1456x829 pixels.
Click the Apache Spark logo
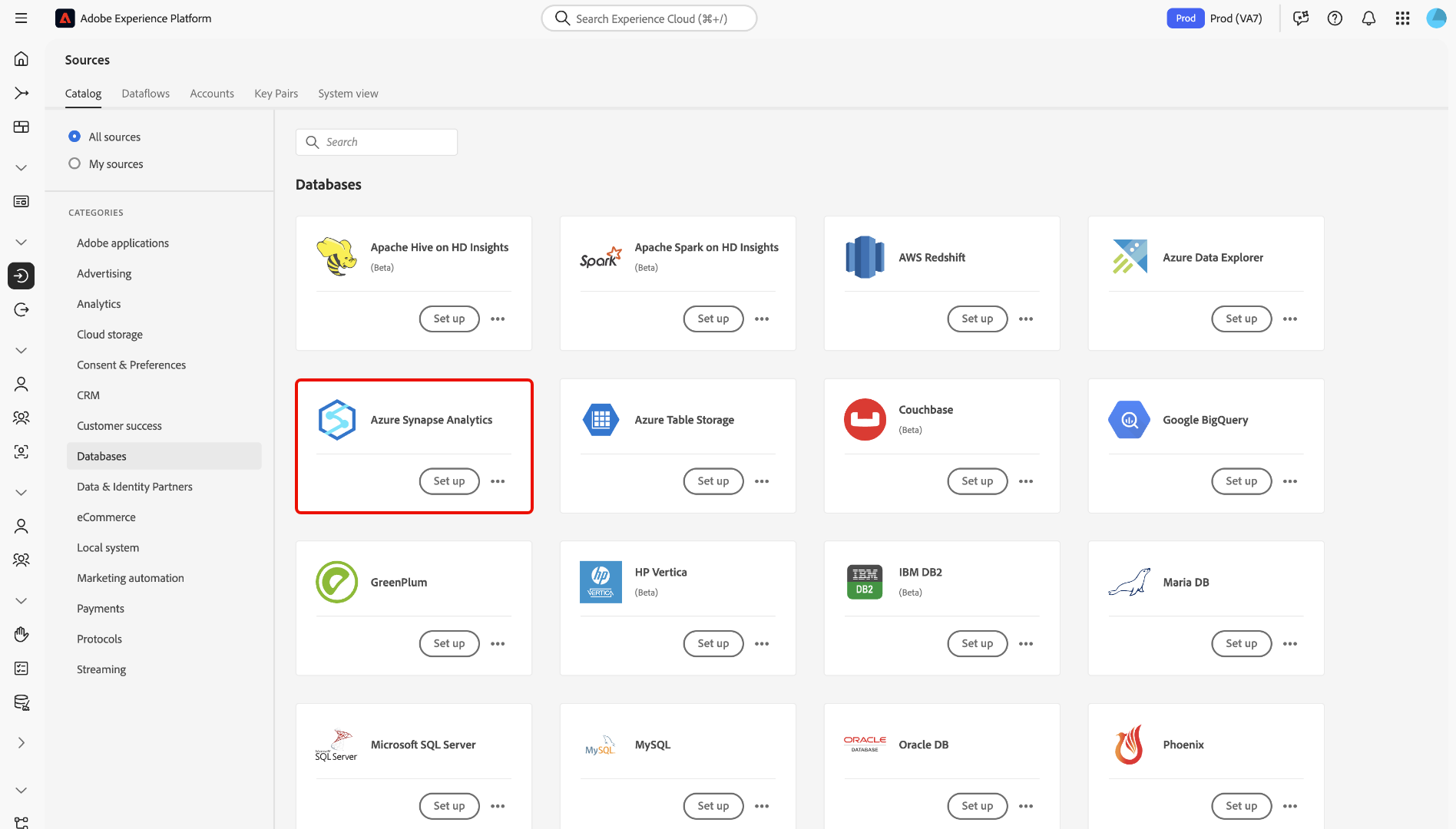(601, 257)
